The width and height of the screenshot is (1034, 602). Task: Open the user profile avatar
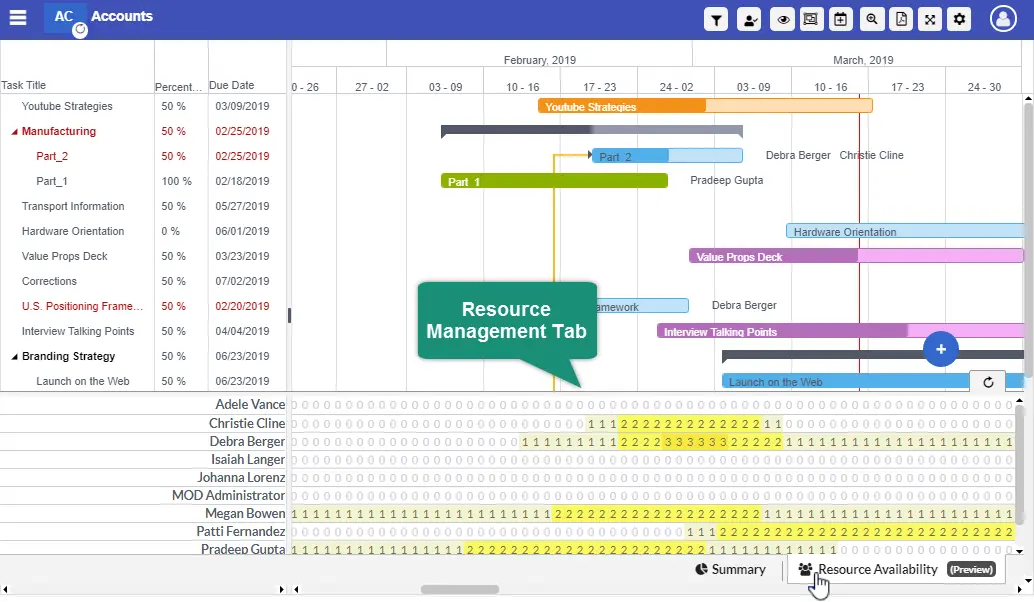point(1003,19)
